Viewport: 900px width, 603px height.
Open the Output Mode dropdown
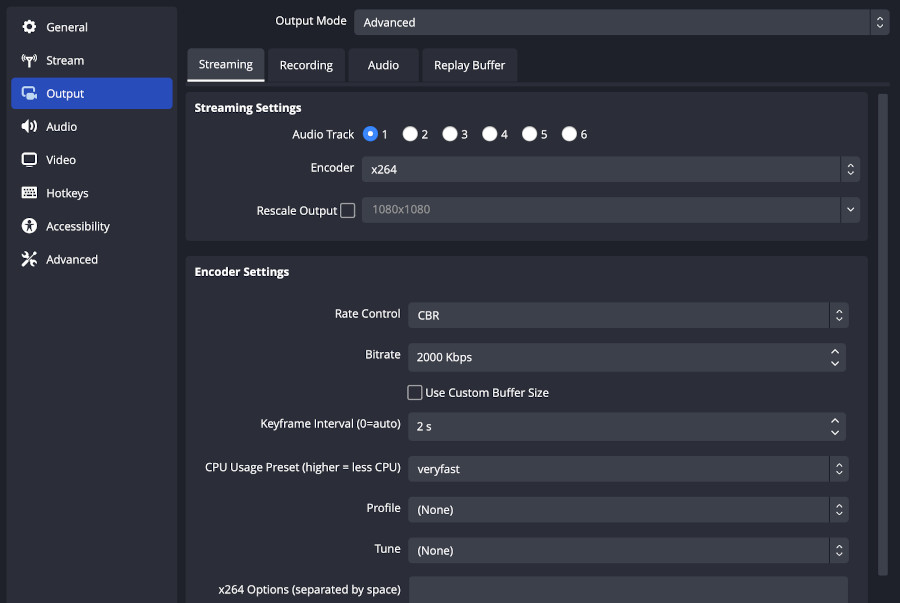(620, 21)
